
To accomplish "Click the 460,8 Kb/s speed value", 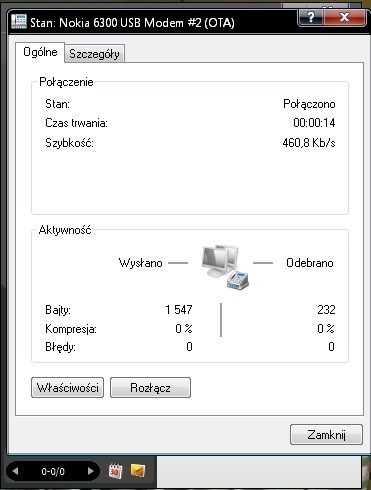I will click(309, 143).
